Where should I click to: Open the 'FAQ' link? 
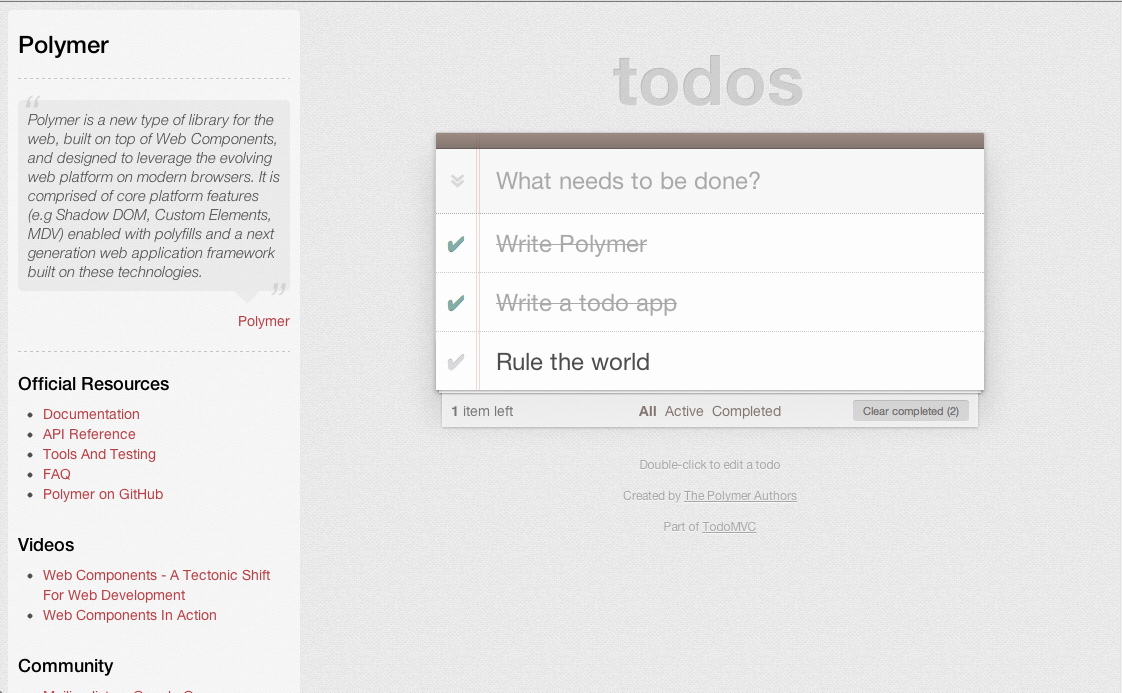pos(57,475)
